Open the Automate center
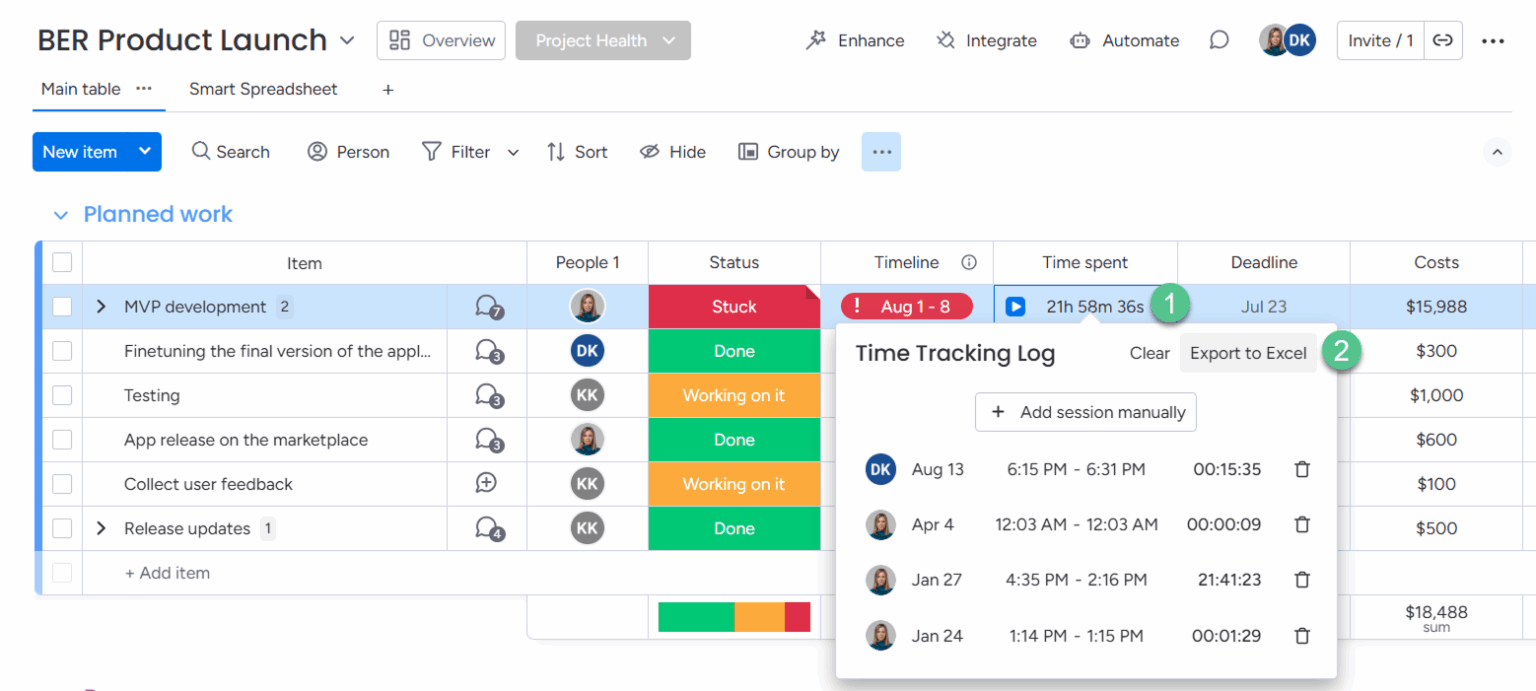The image size is (1536, 691). pos(1124,40)
